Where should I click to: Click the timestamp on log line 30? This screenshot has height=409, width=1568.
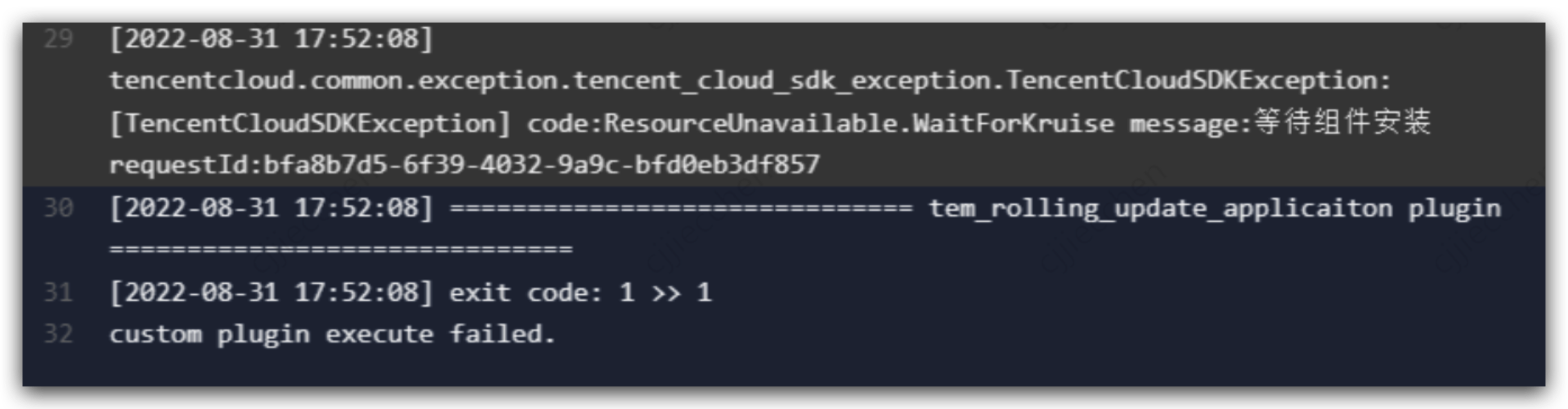[x=271, y=208]
